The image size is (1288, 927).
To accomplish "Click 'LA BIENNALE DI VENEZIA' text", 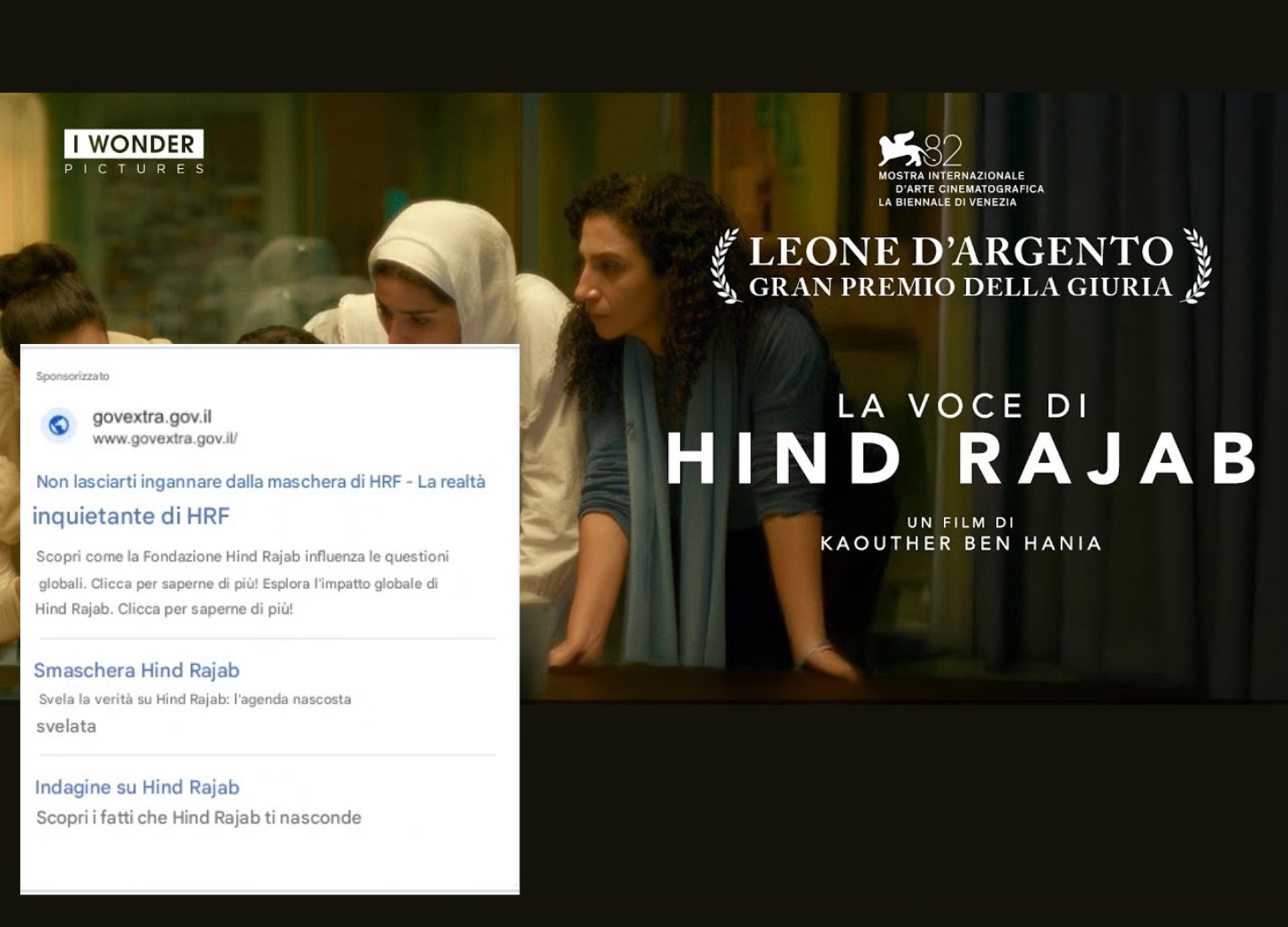I will [947, 202].
